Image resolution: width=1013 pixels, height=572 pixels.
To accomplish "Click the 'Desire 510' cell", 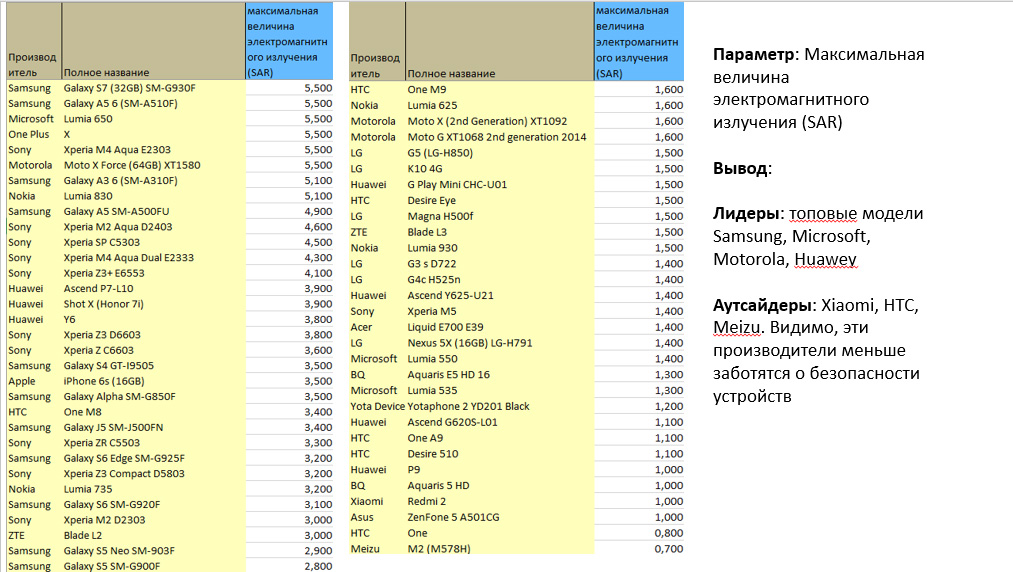I will (500, 454).
